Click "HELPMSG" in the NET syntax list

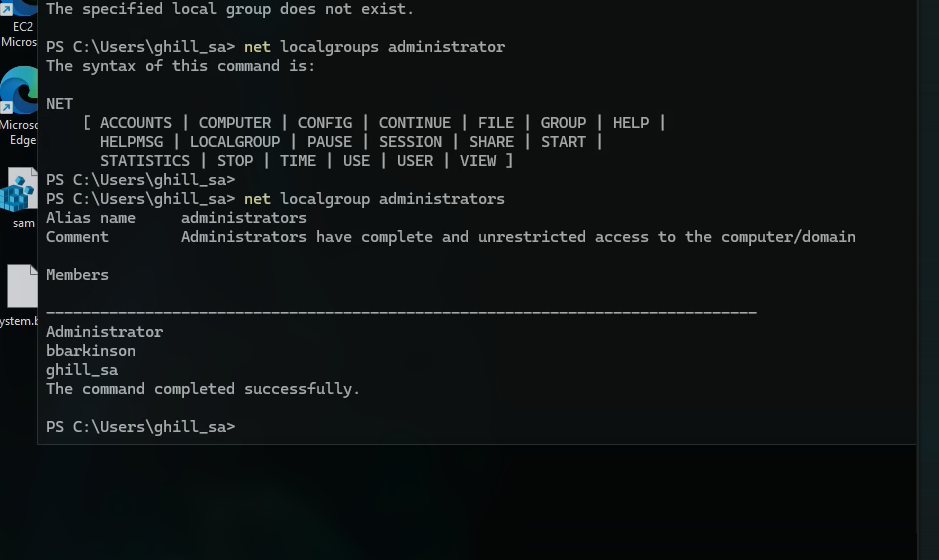point(131,142)
